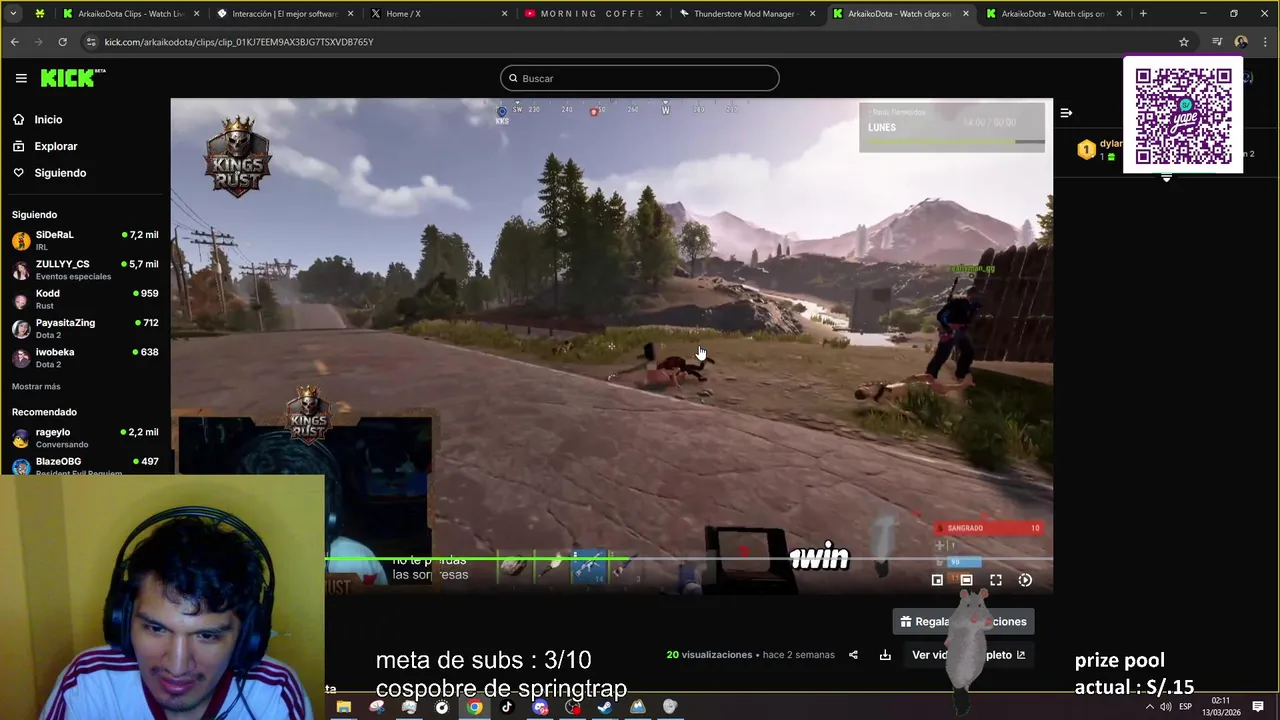
Task: Open the ZULLYY_CS channel
Action: tap(85, 269)
